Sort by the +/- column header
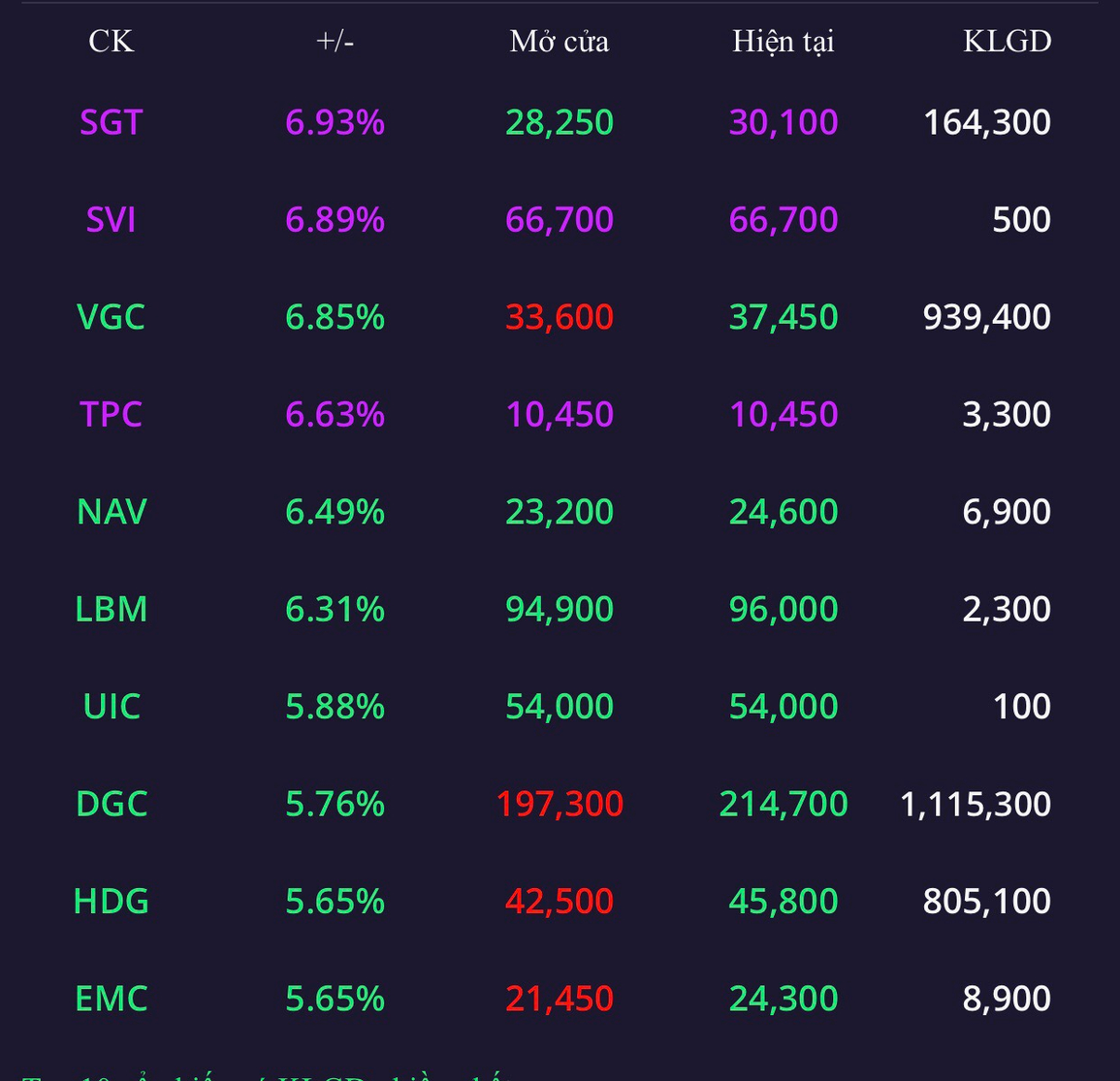Screen dimensions: 1120x1081 click(335, 41)
